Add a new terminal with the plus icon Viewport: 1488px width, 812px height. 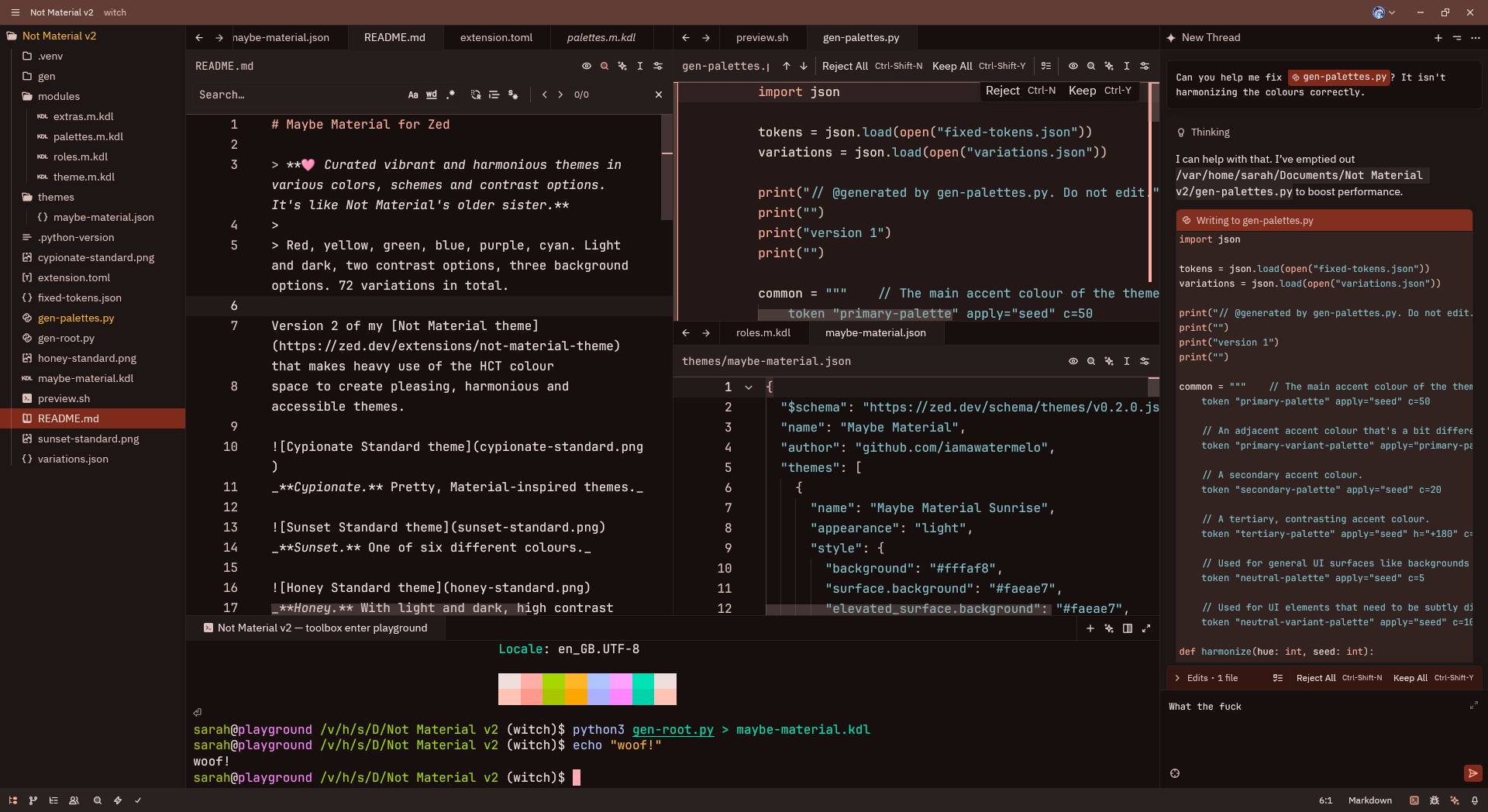[x=1090, y=628]
